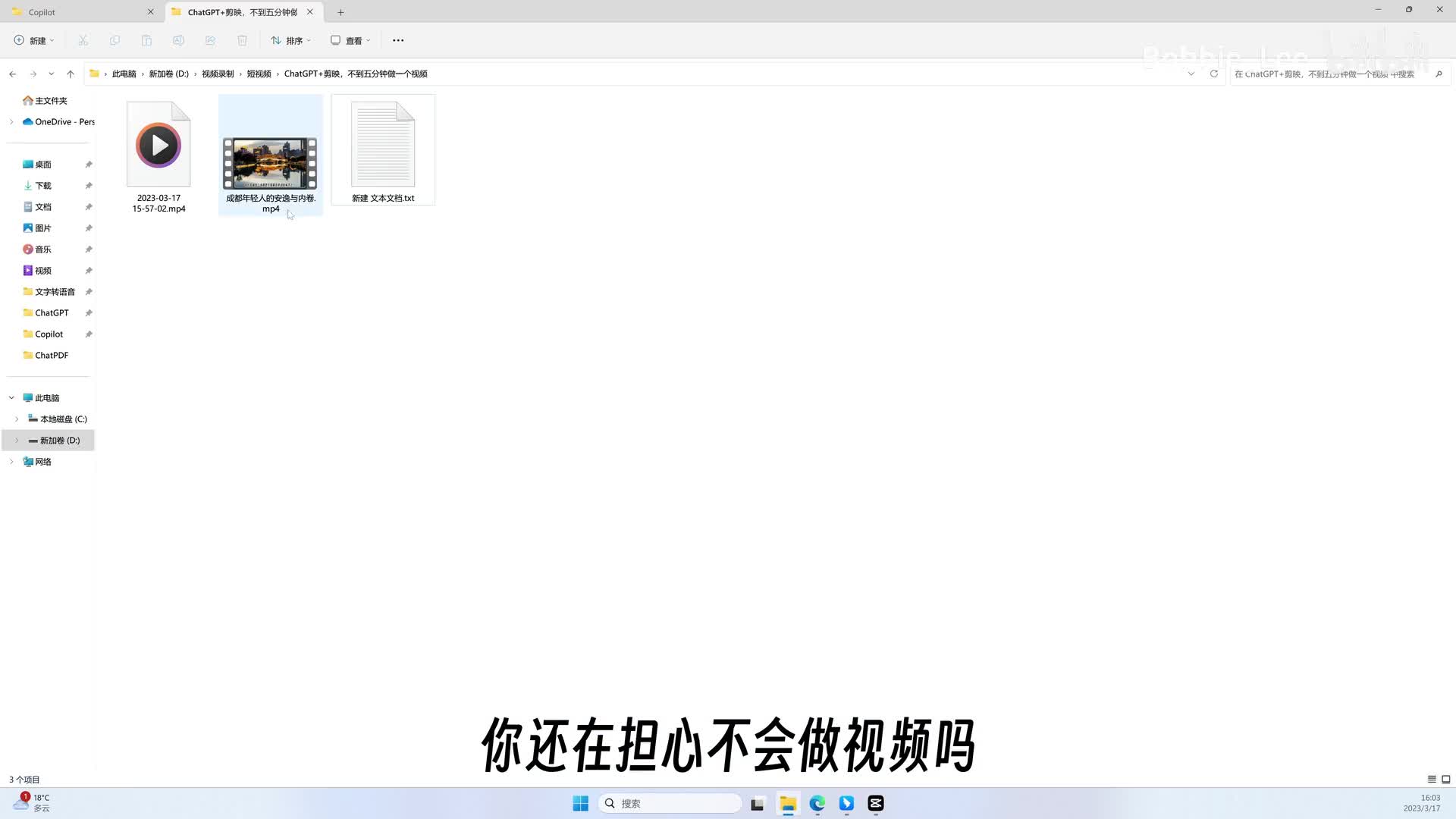The image size is (1456, 819).
Task: Open a new tab with the plus button
Action: 340,12
